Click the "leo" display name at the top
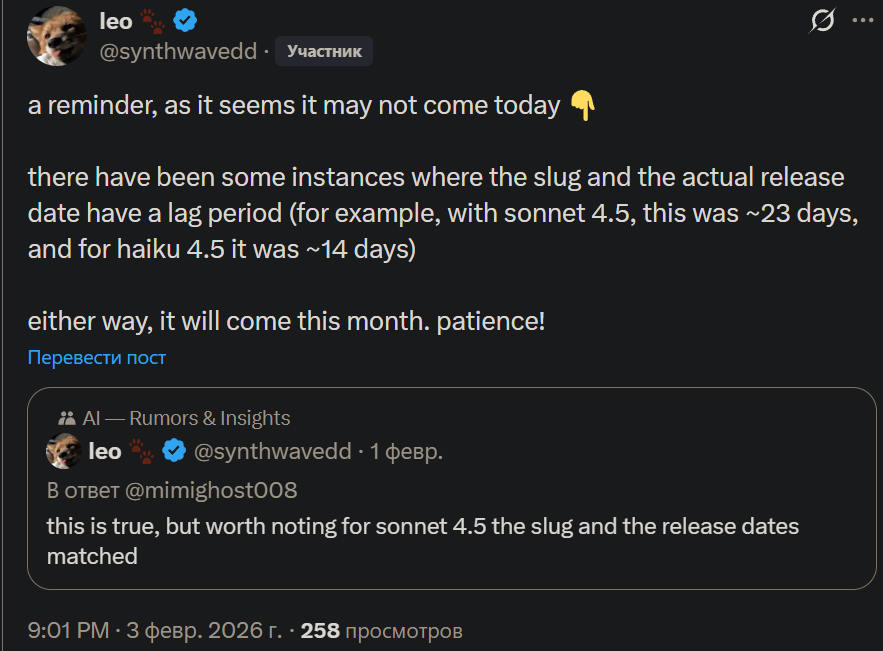Image resolution: width=883 pixels, height=651 pixels. 116,21
